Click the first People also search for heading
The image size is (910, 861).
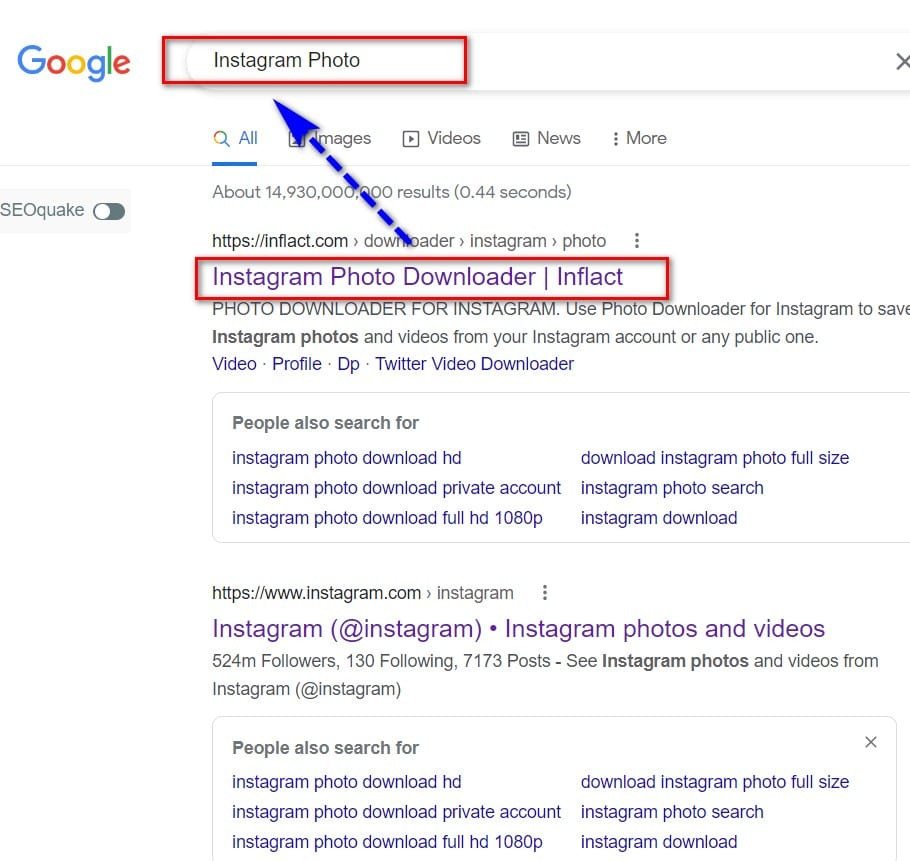[x=326, y=423]
